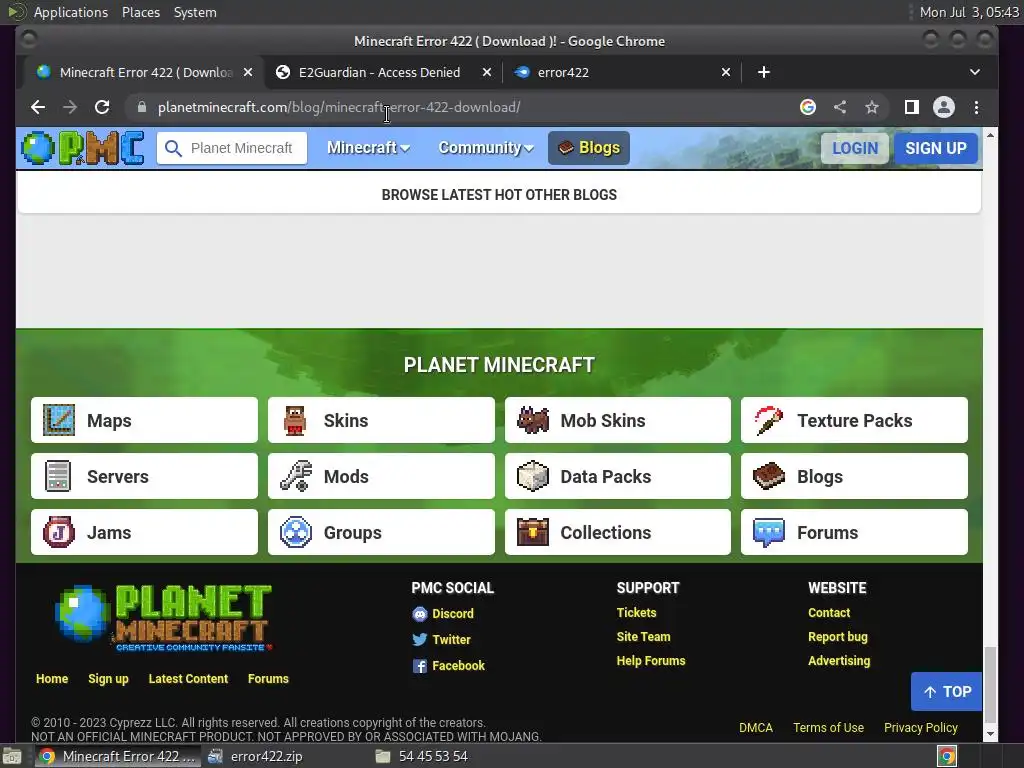This screenshot has height=768, width=1024.
Task: Jump to page top with TOP button
Action: (x=946, y=692)
